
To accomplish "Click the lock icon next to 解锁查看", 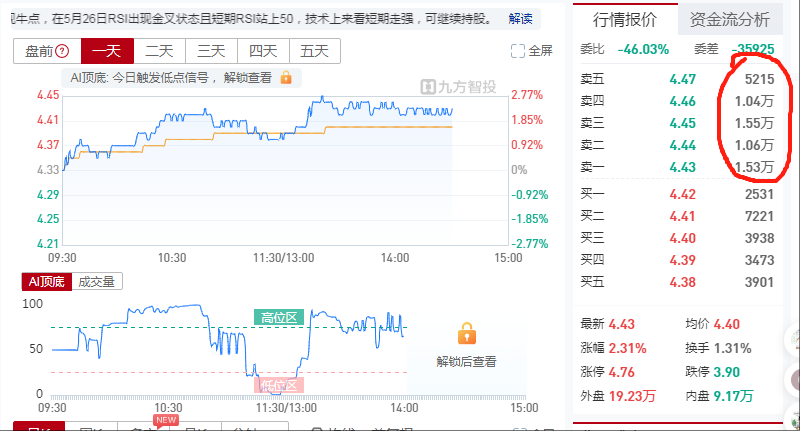I will (286, 78).
